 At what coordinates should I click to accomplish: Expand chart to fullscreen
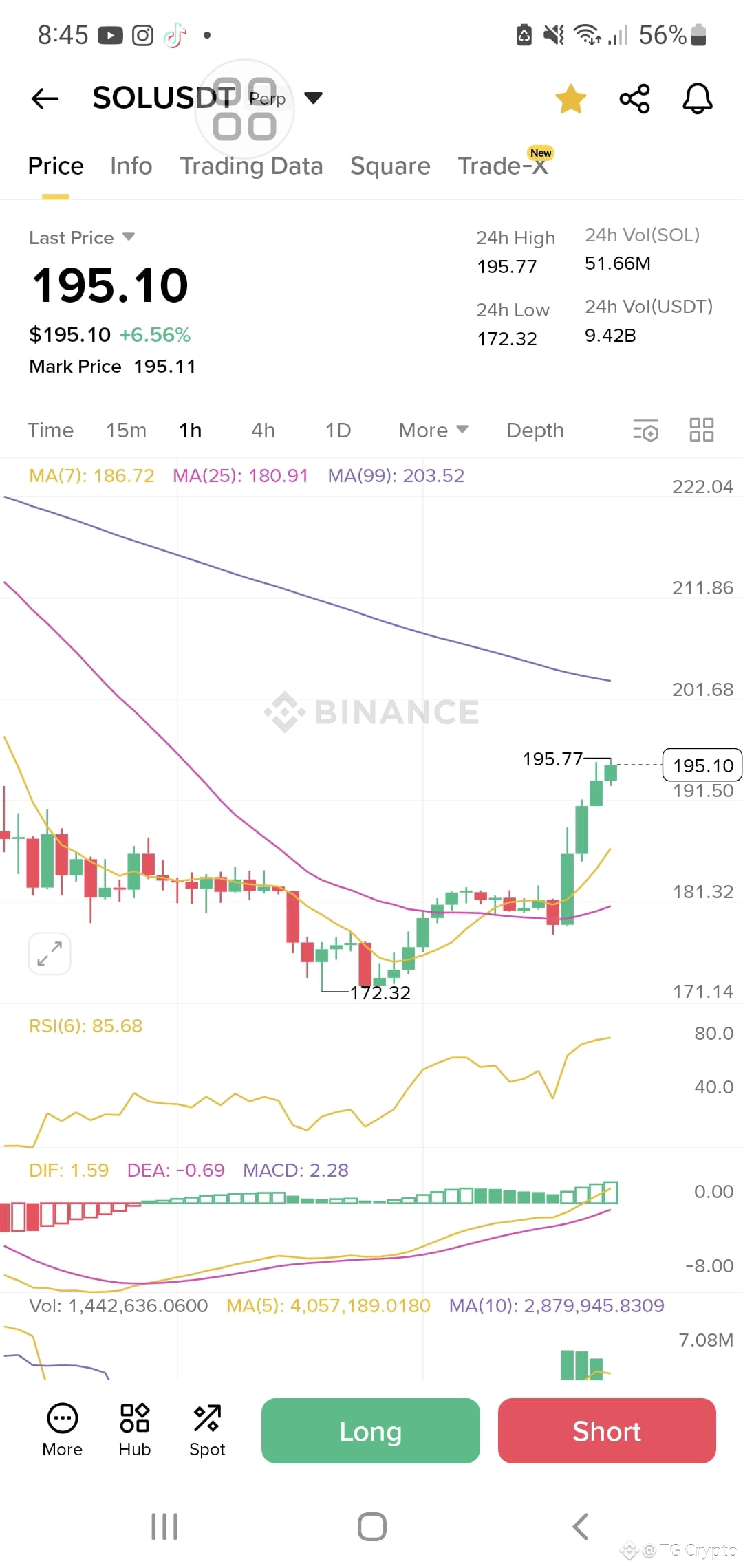(50, 954)
